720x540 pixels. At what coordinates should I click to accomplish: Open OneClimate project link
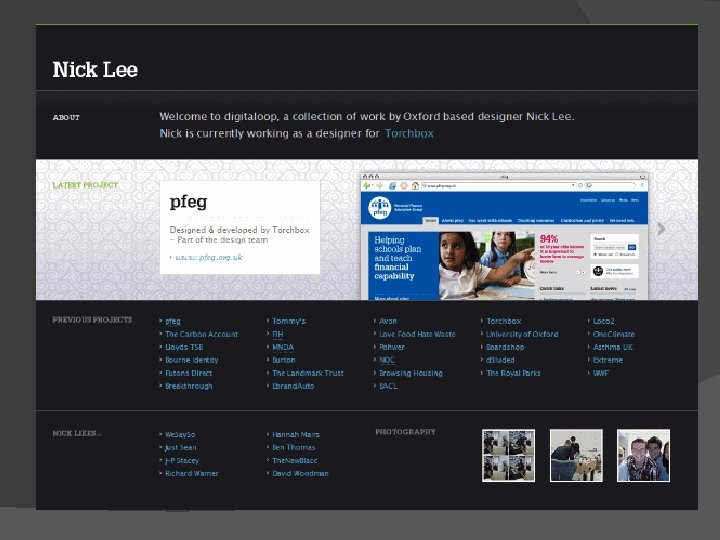point(613,334)
